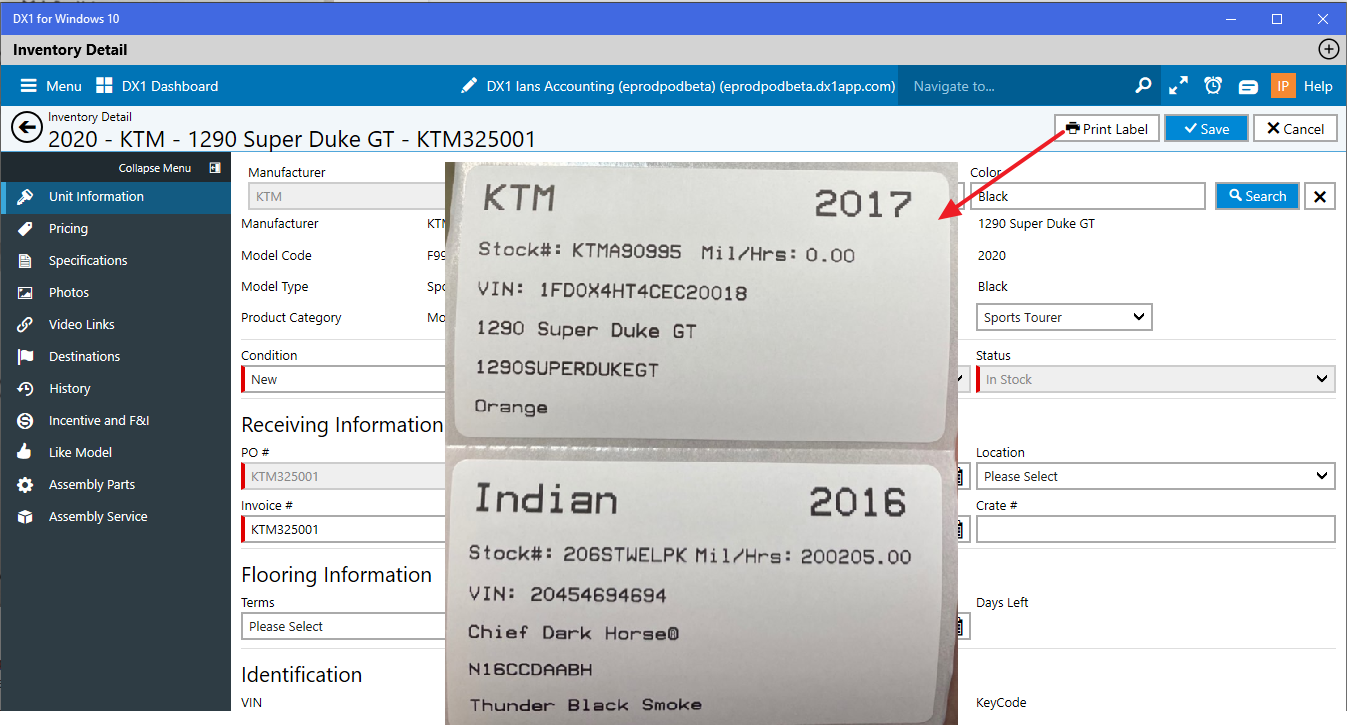Screen dimensions: 1347x725
Task: Click the Receiving Information heading
Action: pos(342,425)
